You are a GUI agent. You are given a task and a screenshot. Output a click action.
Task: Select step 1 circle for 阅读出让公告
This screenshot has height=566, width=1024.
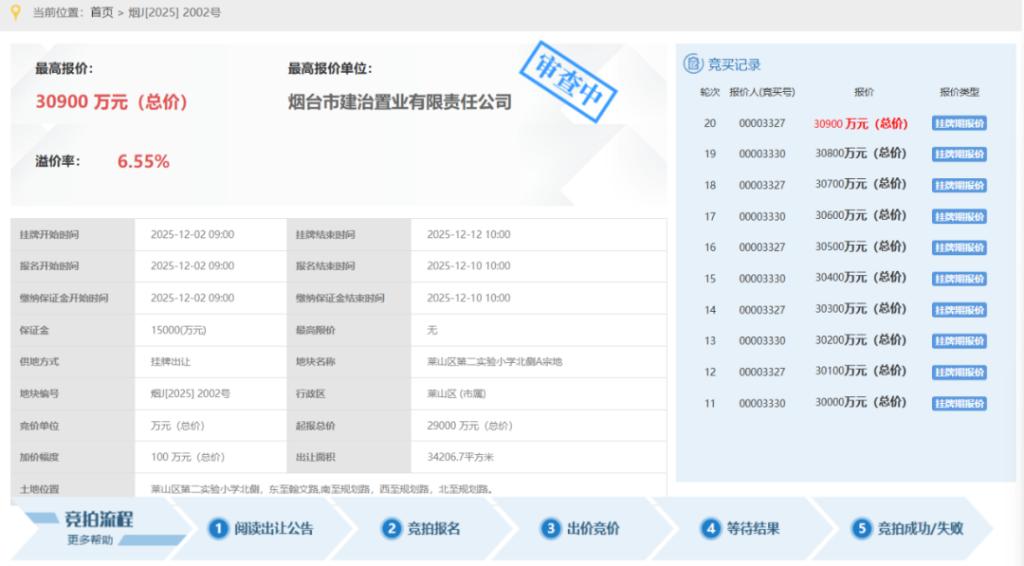point(218,529)
